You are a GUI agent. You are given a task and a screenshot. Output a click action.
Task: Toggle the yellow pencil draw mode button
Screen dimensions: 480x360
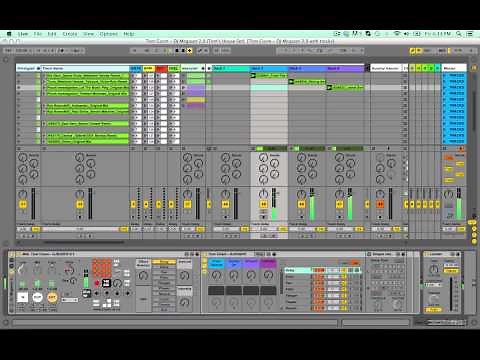[413, 51]
